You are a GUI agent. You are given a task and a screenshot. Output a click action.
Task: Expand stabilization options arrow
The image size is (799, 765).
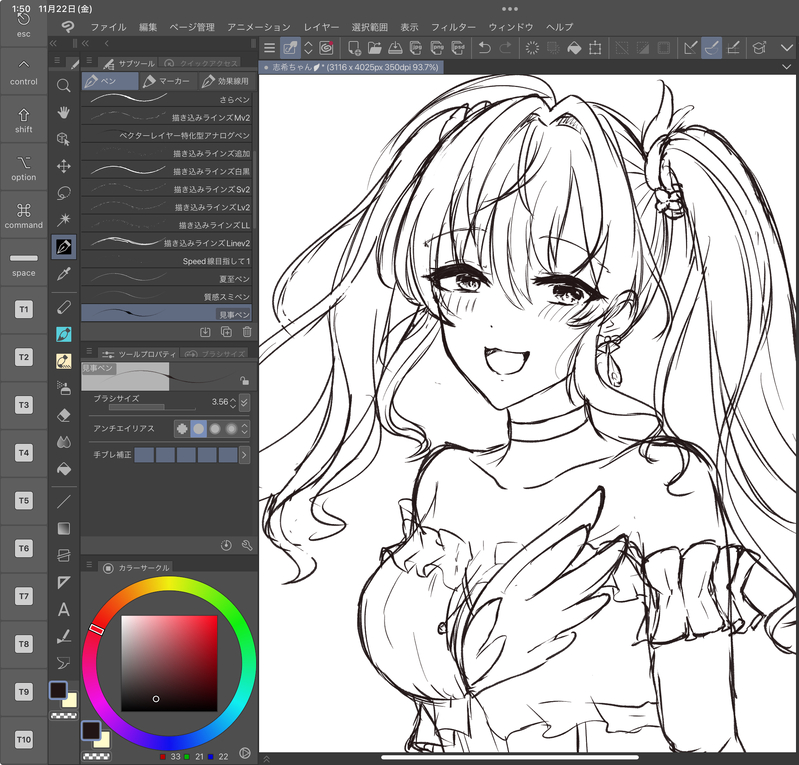(x=245, y=455)
